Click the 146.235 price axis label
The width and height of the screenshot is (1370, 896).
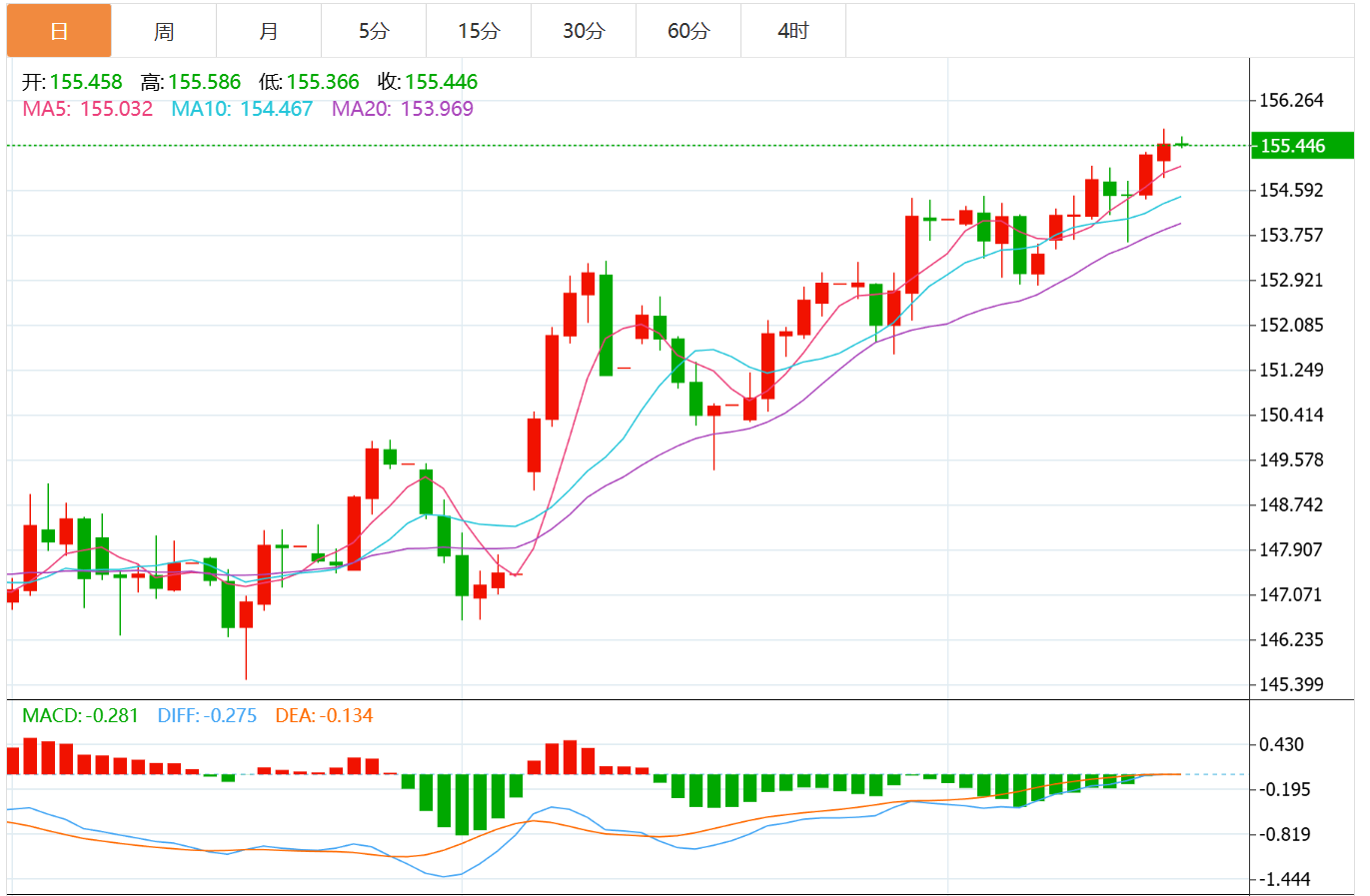click(x=1291, y=639)
